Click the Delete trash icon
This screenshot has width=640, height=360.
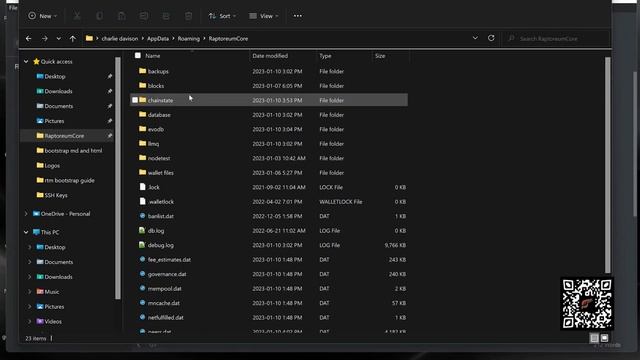pyautogui.click(x=188, y=16)
